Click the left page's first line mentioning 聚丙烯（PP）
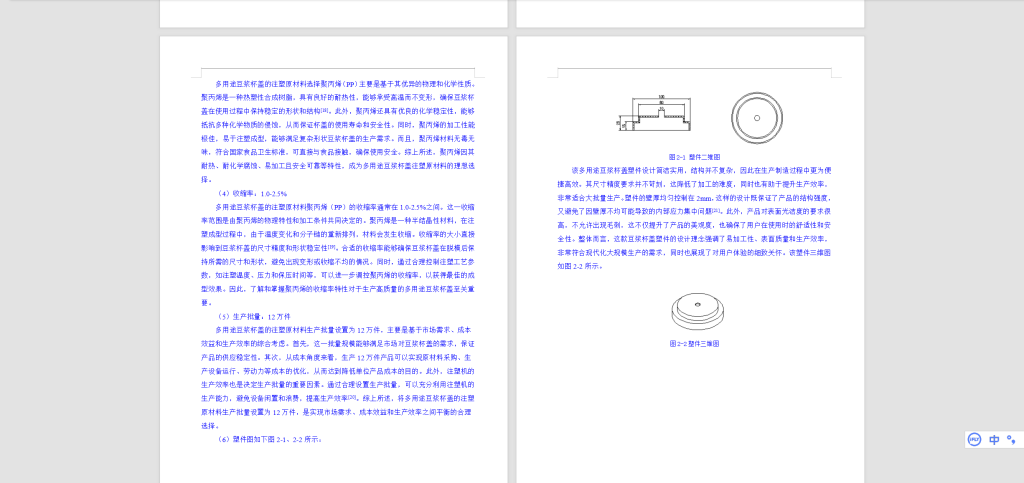 pyautogui.click(x=345, y=84)
